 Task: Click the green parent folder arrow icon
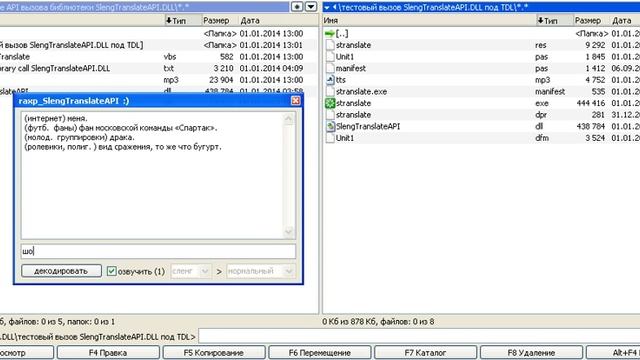click(329, 33)
